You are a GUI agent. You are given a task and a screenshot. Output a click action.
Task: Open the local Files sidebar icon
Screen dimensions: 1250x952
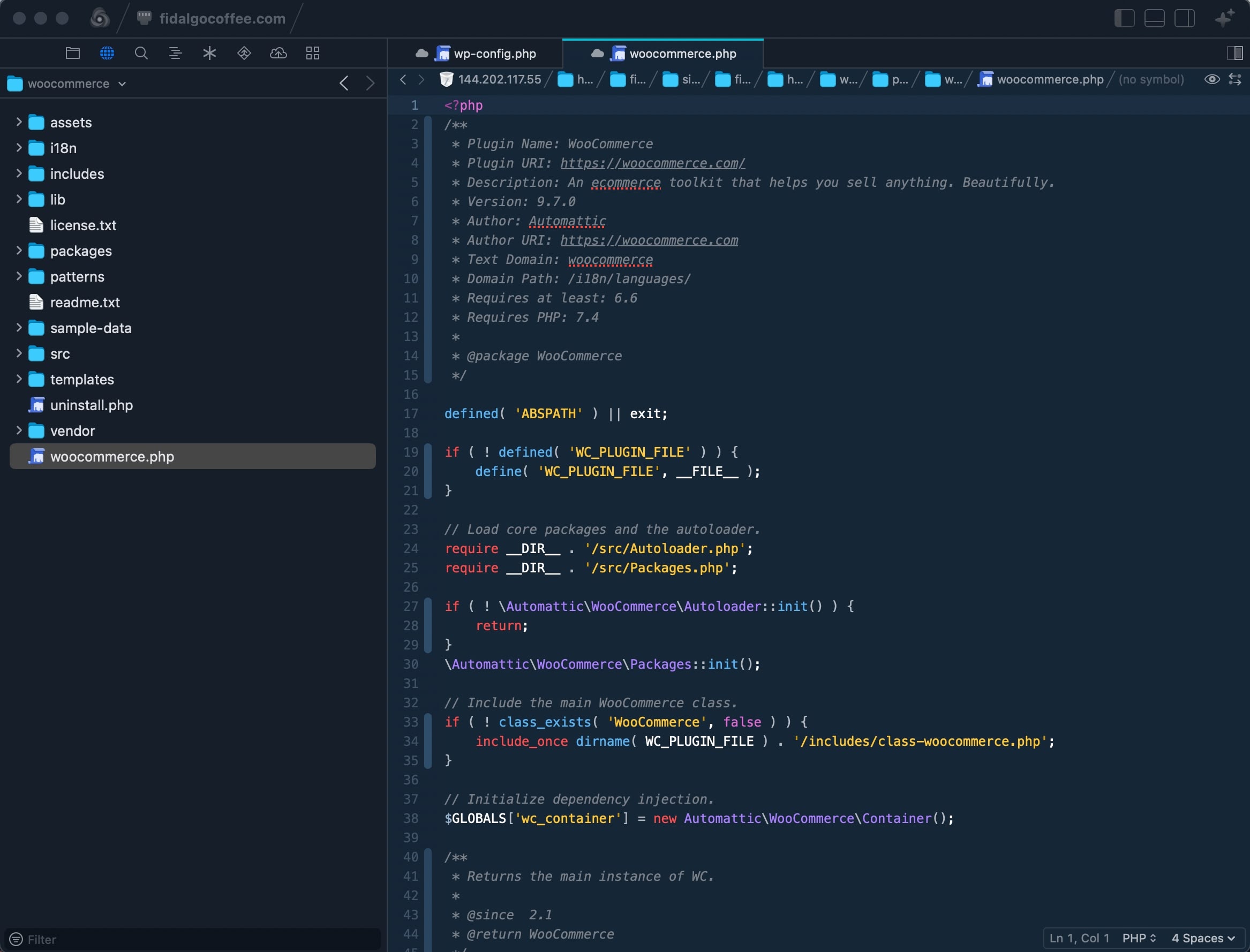[x=72, y=53]
